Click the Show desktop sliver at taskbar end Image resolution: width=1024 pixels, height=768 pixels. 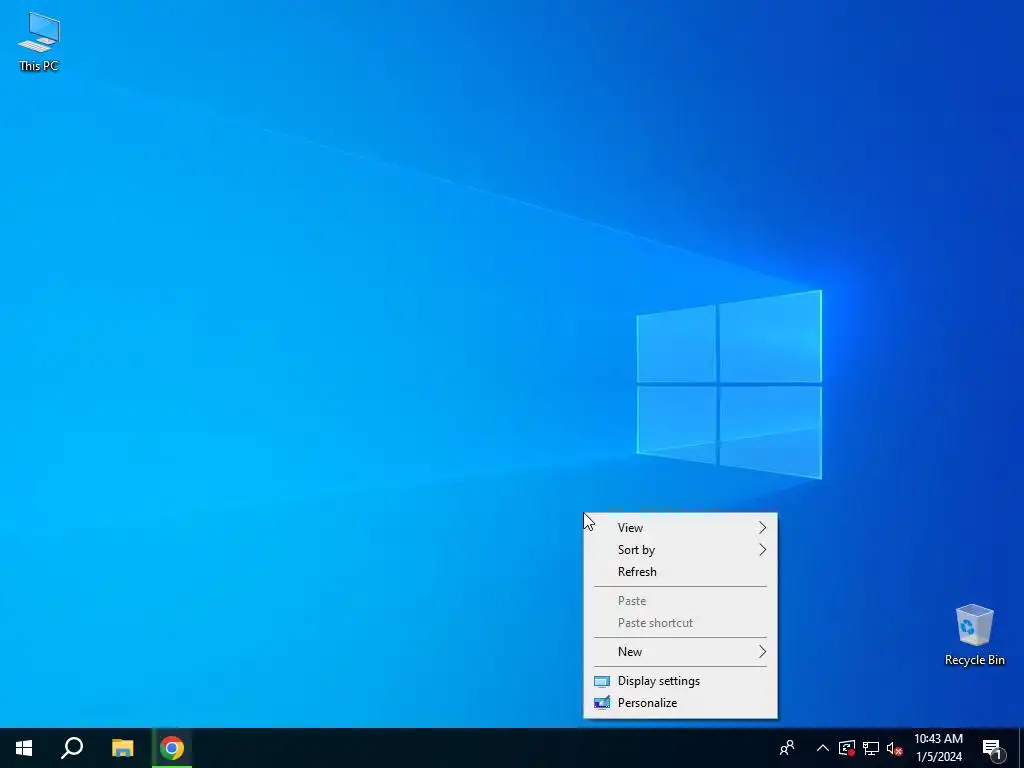click(x=1021, y=748)
